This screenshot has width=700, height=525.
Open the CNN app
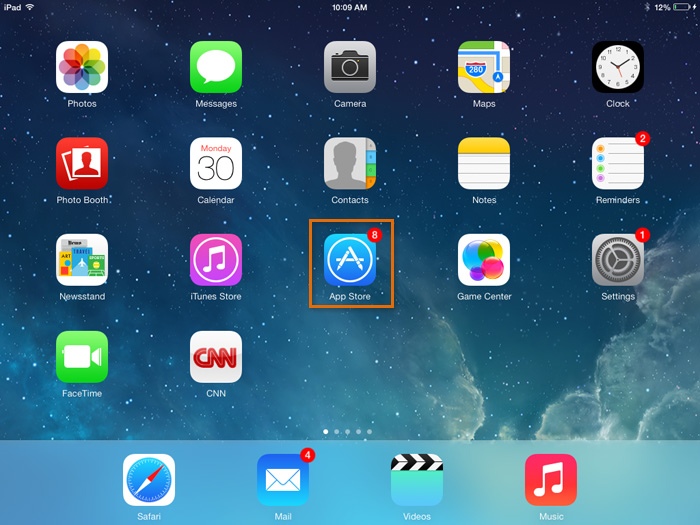[216, 357]
